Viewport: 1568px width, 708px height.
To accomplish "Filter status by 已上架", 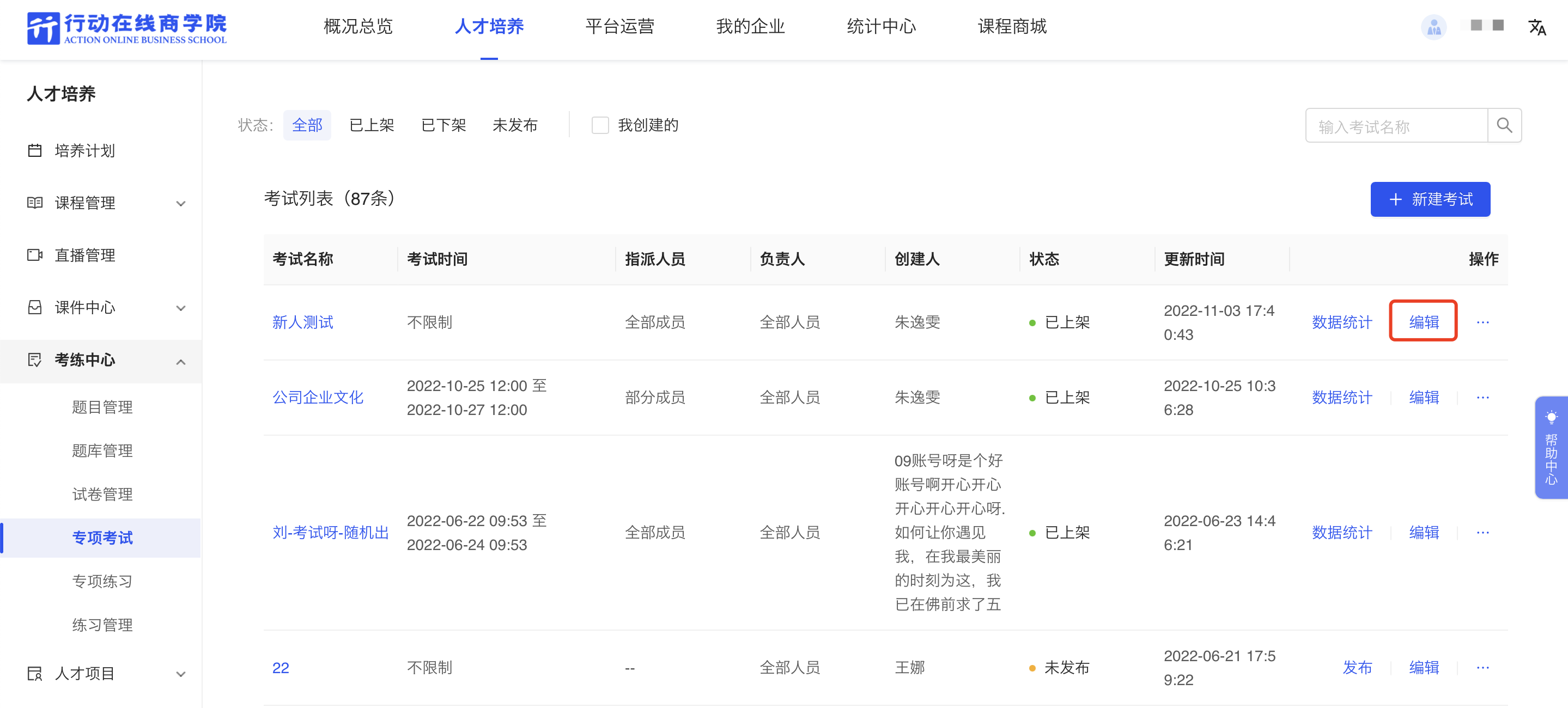I will tap(372, 125).
